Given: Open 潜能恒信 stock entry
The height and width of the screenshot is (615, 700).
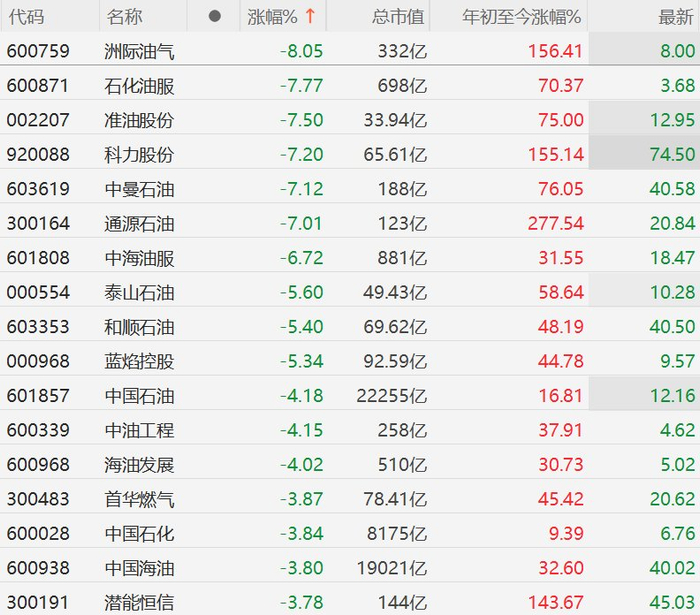Looking at the screenshot, I should [x=139, y=603].
